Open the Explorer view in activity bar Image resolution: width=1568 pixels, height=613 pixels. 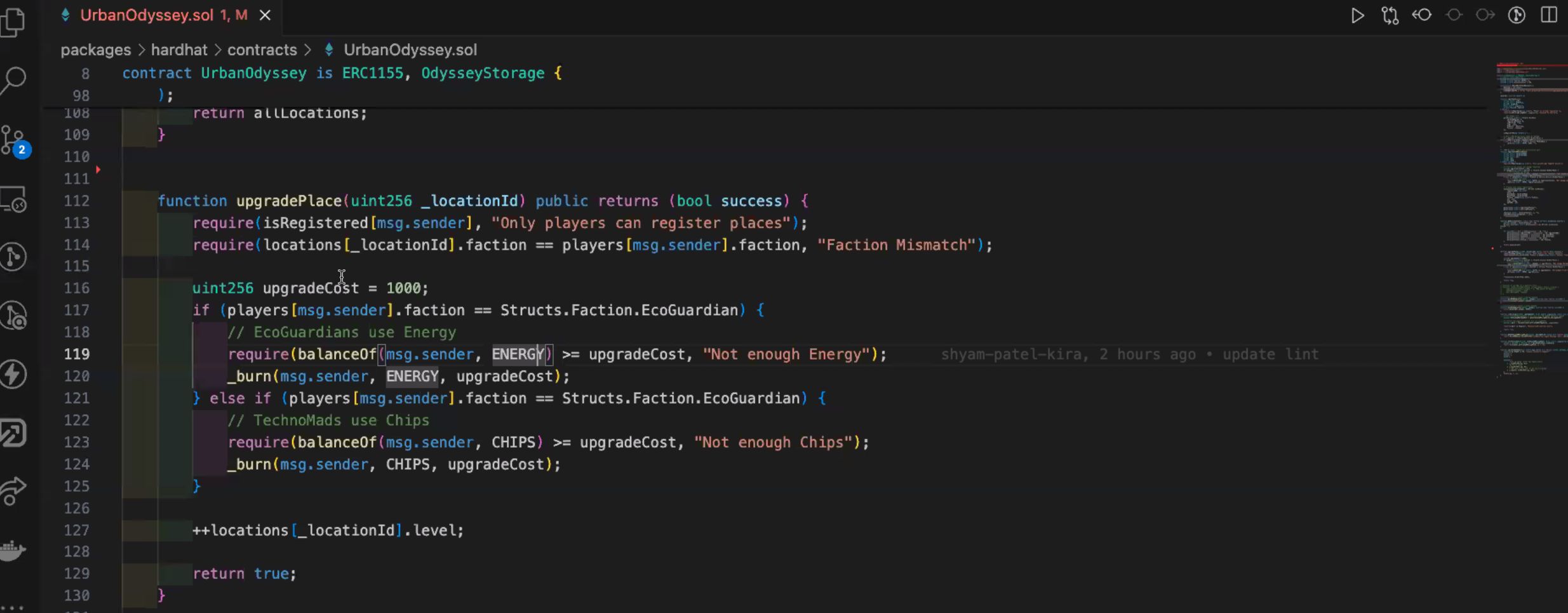pos(14,22)
